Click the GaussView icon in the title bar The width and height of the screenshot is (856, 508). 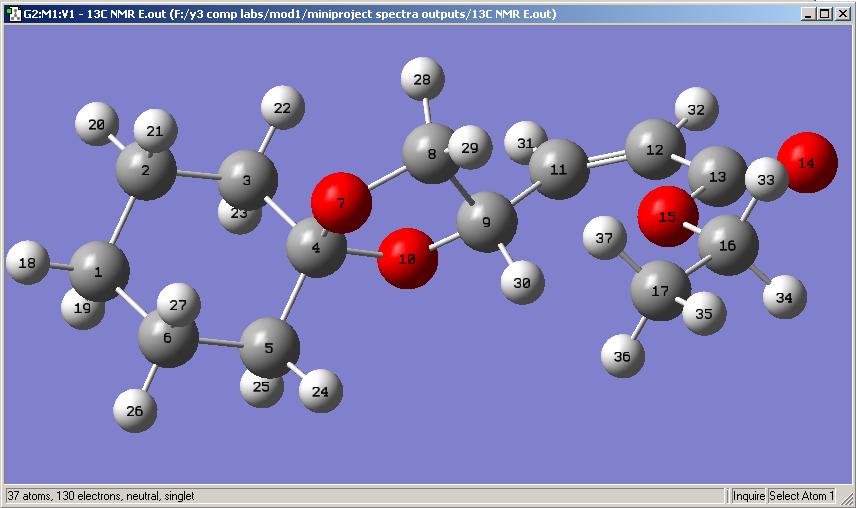[x=14, y=14]
